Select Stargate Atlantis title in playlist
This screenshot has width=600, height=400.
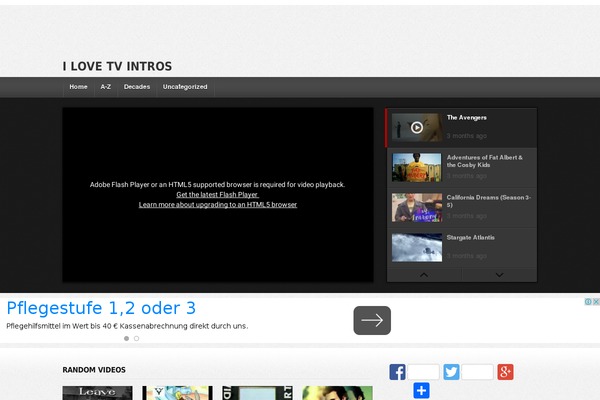click(x=470, y=237)
